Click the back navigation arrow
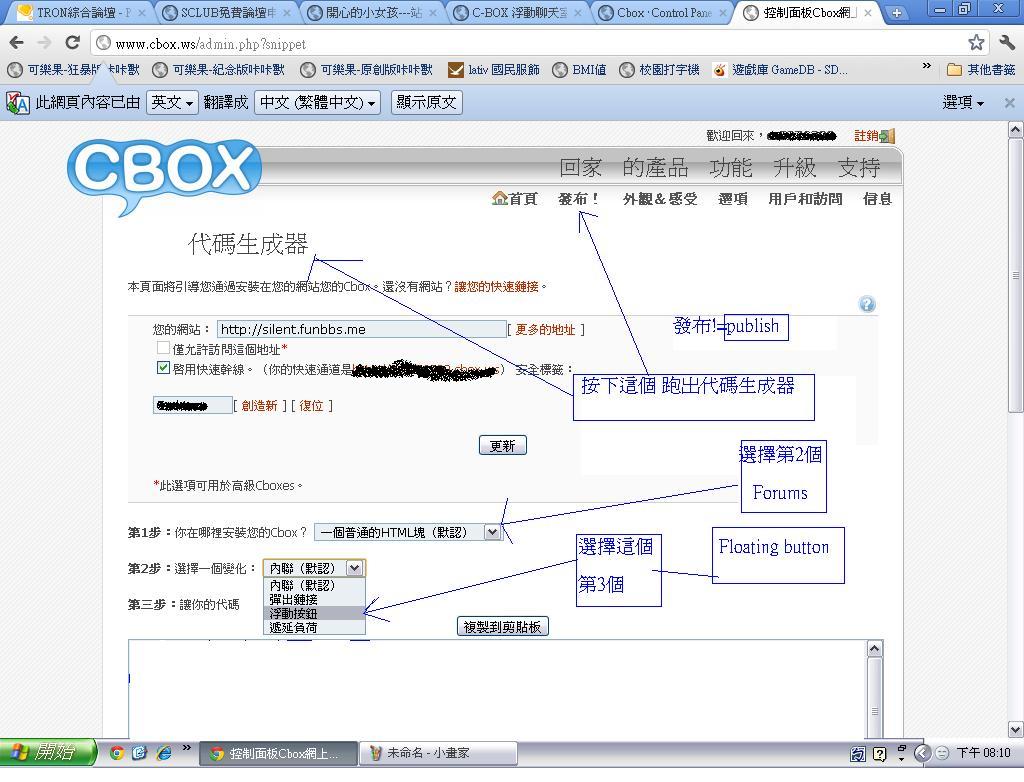 16,43
